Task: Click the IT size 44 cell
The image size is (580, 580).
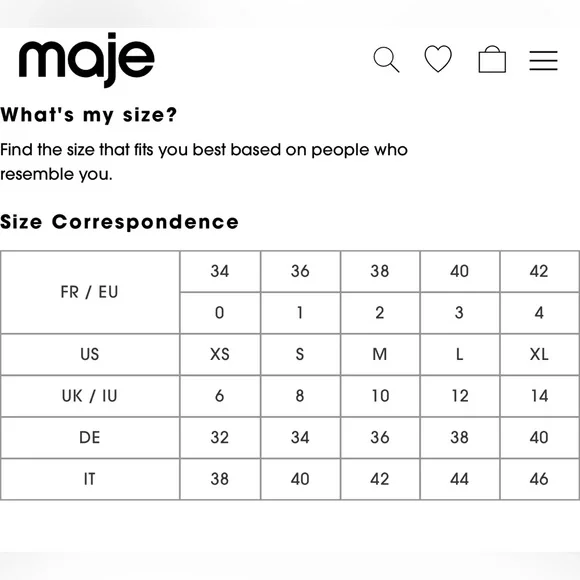Action: pyautogui.click(x=460, y=479)
